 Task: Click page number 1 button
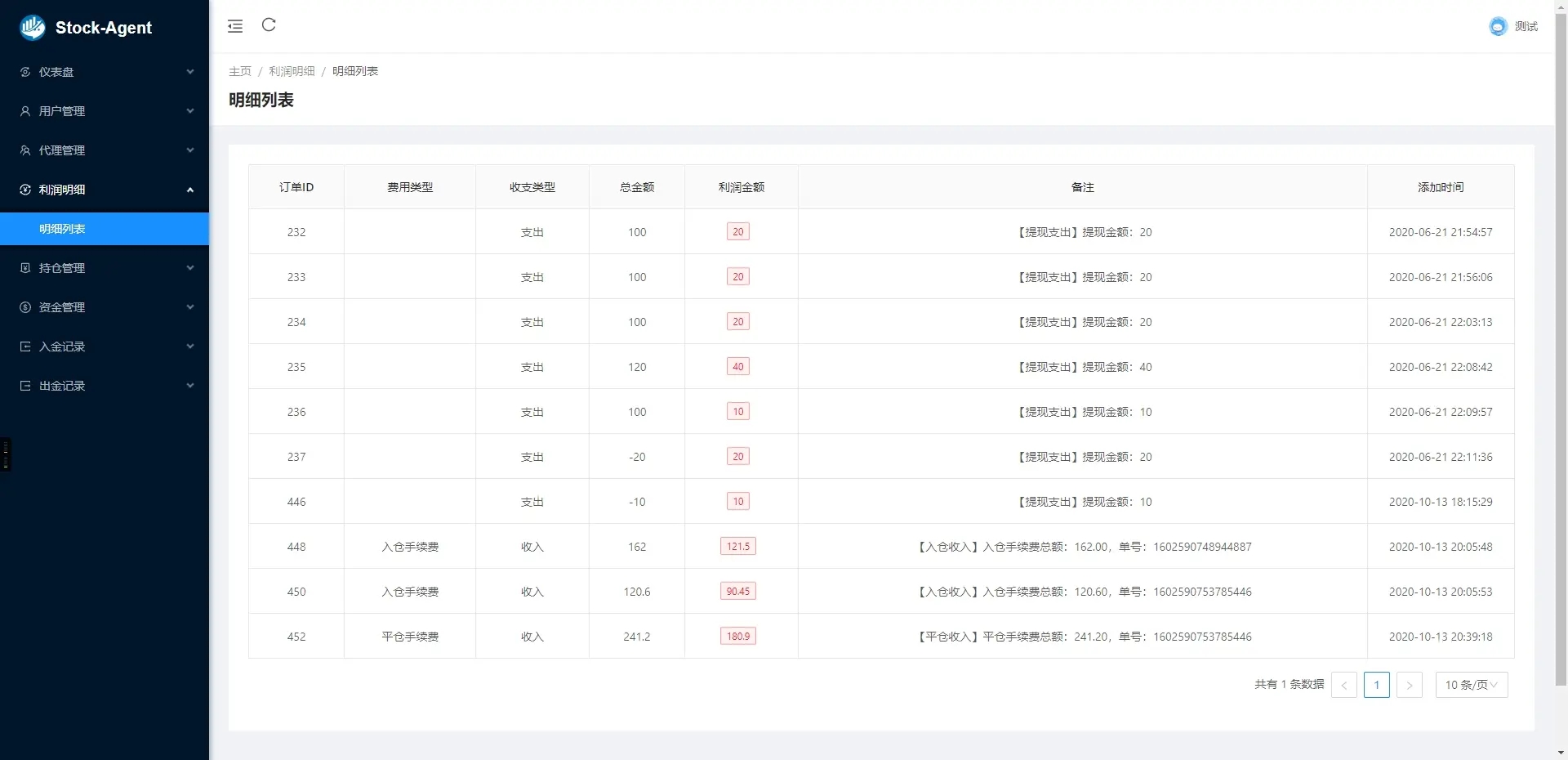(1377, 685)
